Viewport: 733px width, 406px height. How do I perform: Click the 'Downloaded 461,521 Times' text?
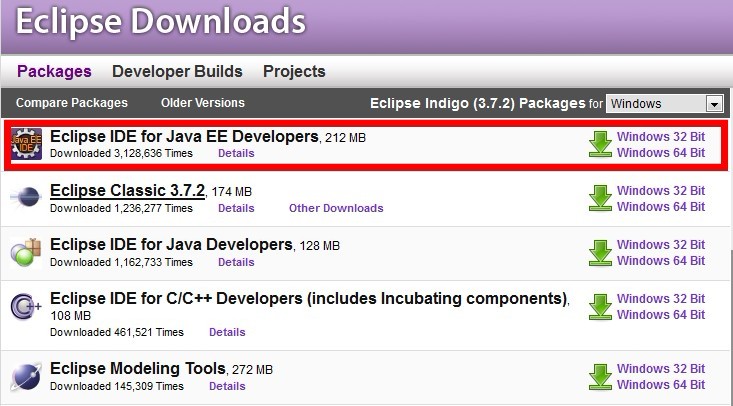[117, 332]
